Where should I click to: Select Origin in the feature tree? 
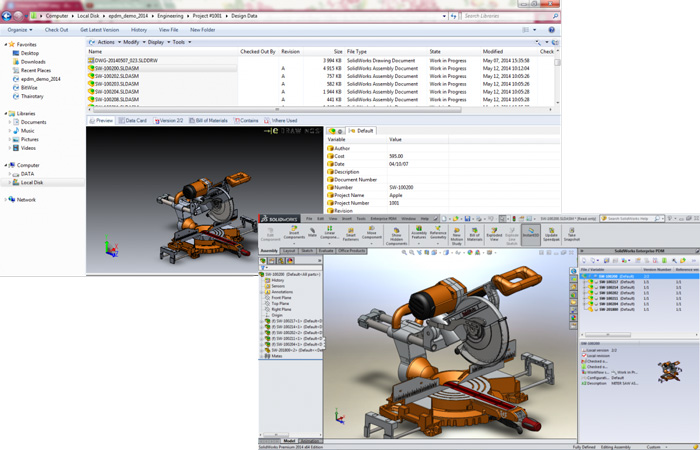tap(277, 315)
